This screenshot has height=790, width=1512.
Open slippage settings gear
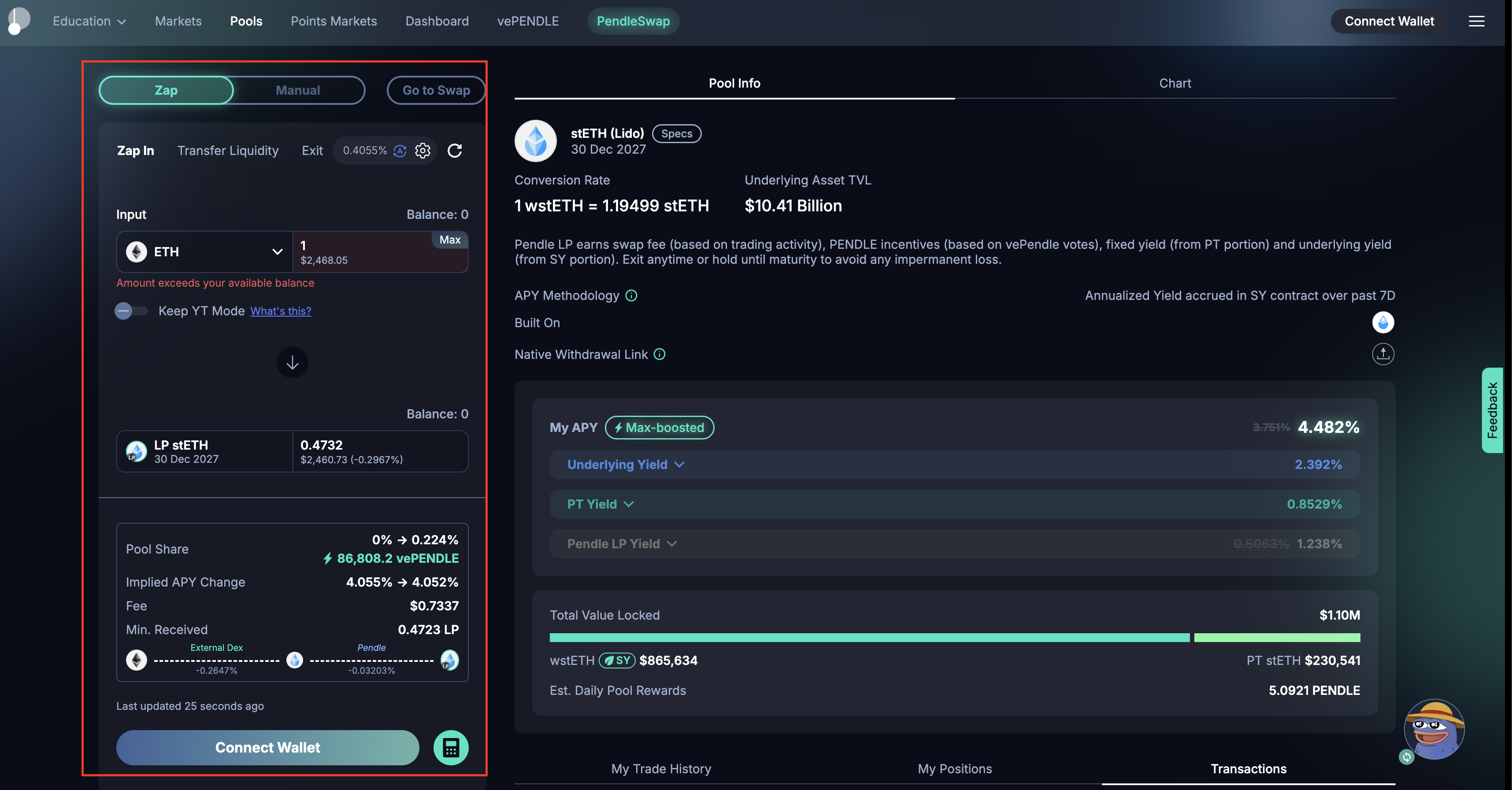(x=422, y=150)
